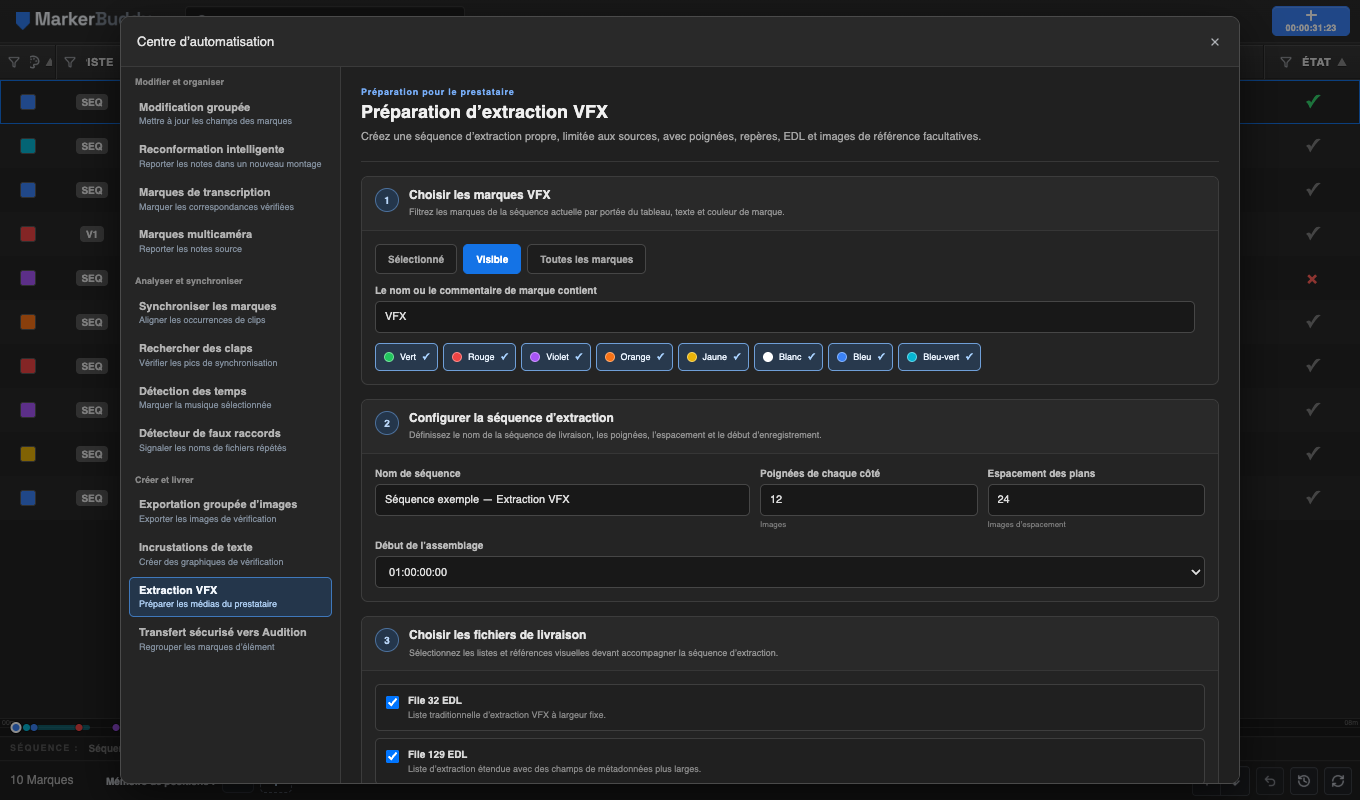This screenshot has height=800, width=1360.
Task: Open Modification groupée in the sidebar
Action: [230, 113]
